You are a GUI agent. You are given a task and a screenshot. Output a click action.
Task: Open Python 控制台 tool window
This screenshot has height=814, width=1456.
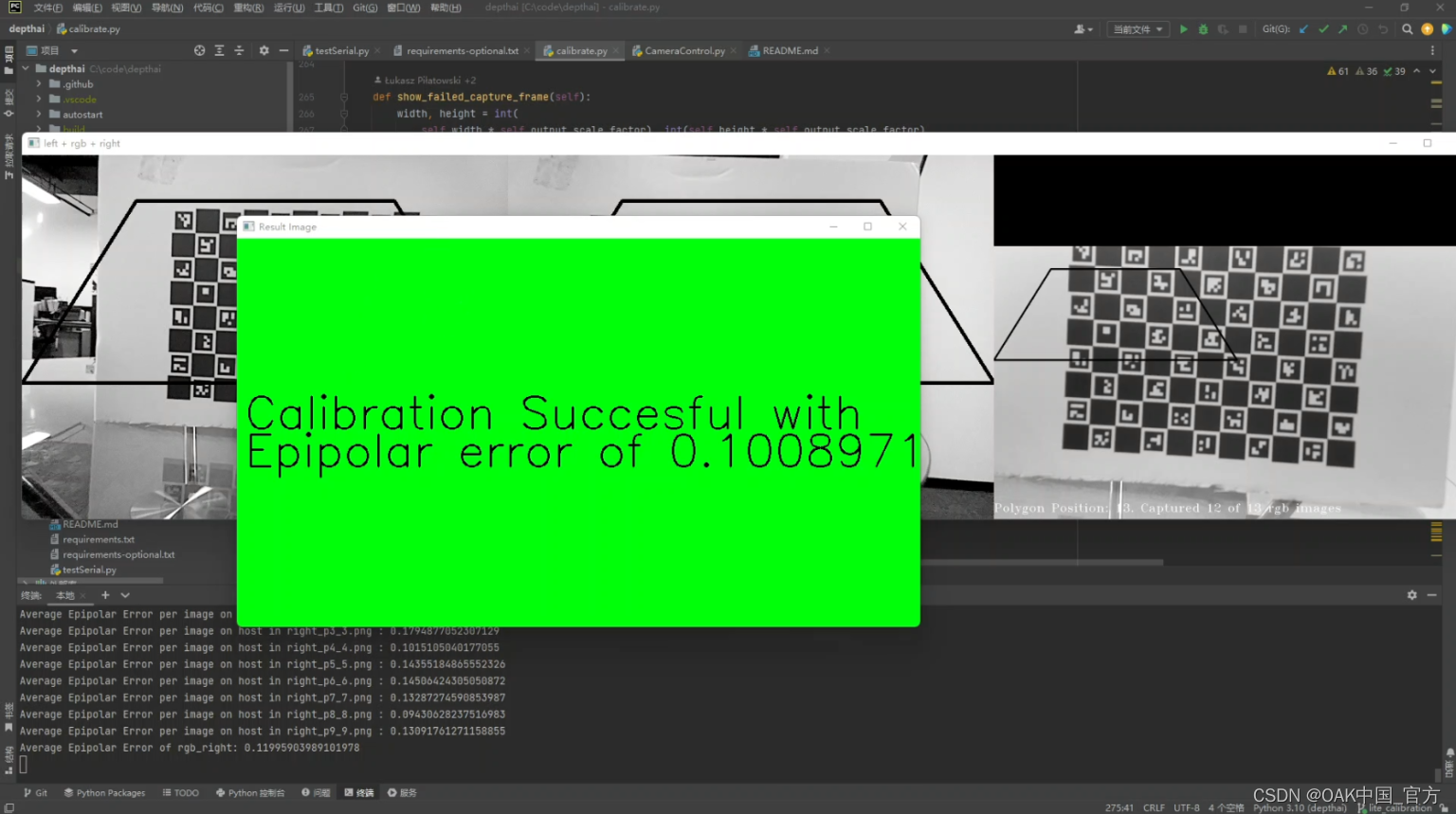point(250,793)
